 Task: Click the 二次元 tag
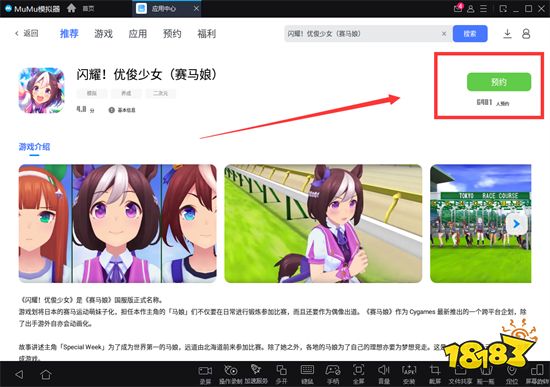click(161, 93)
